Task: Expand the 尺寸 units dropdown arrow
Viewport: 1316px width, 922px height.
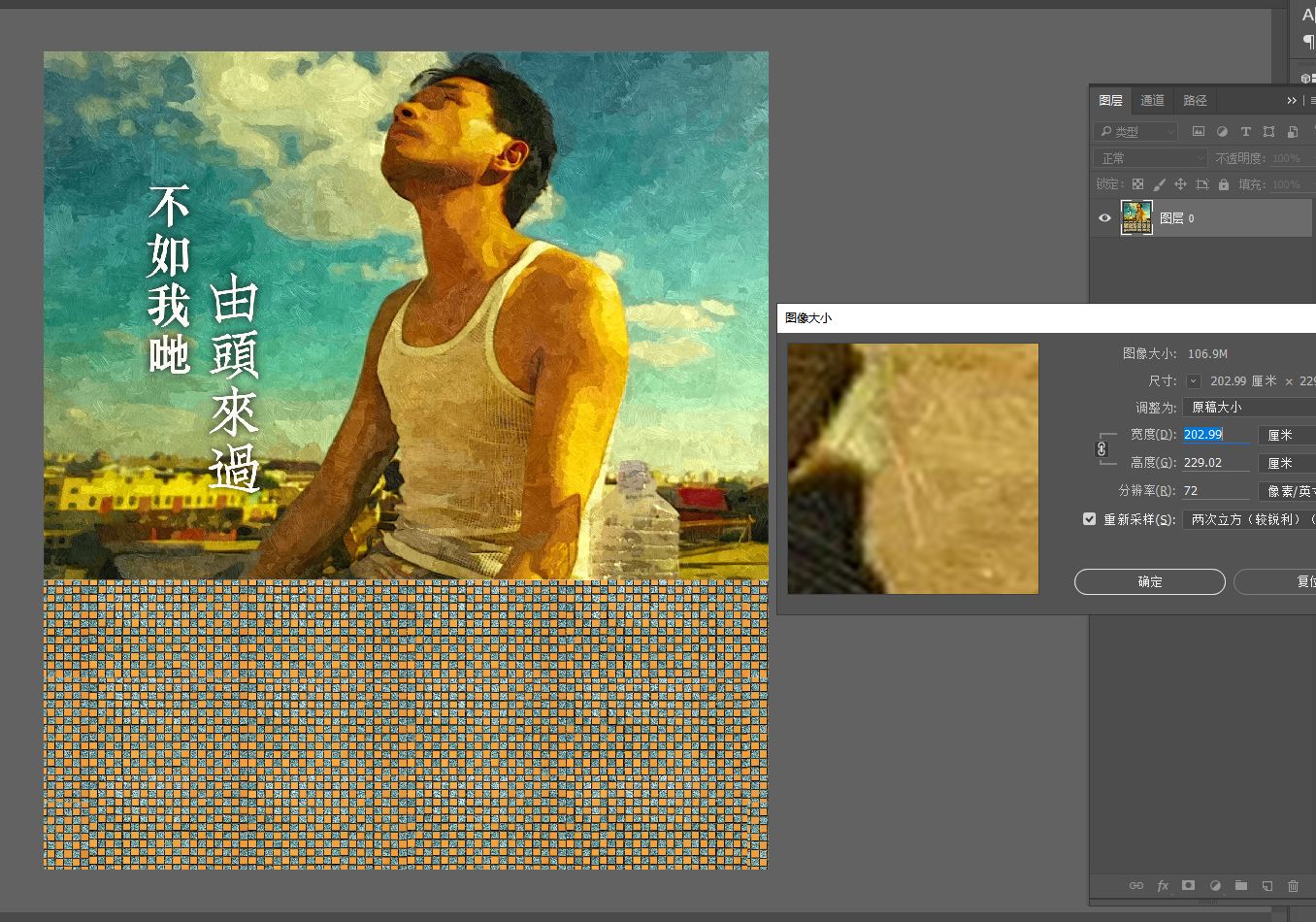Action: [x=1194, y=381]
